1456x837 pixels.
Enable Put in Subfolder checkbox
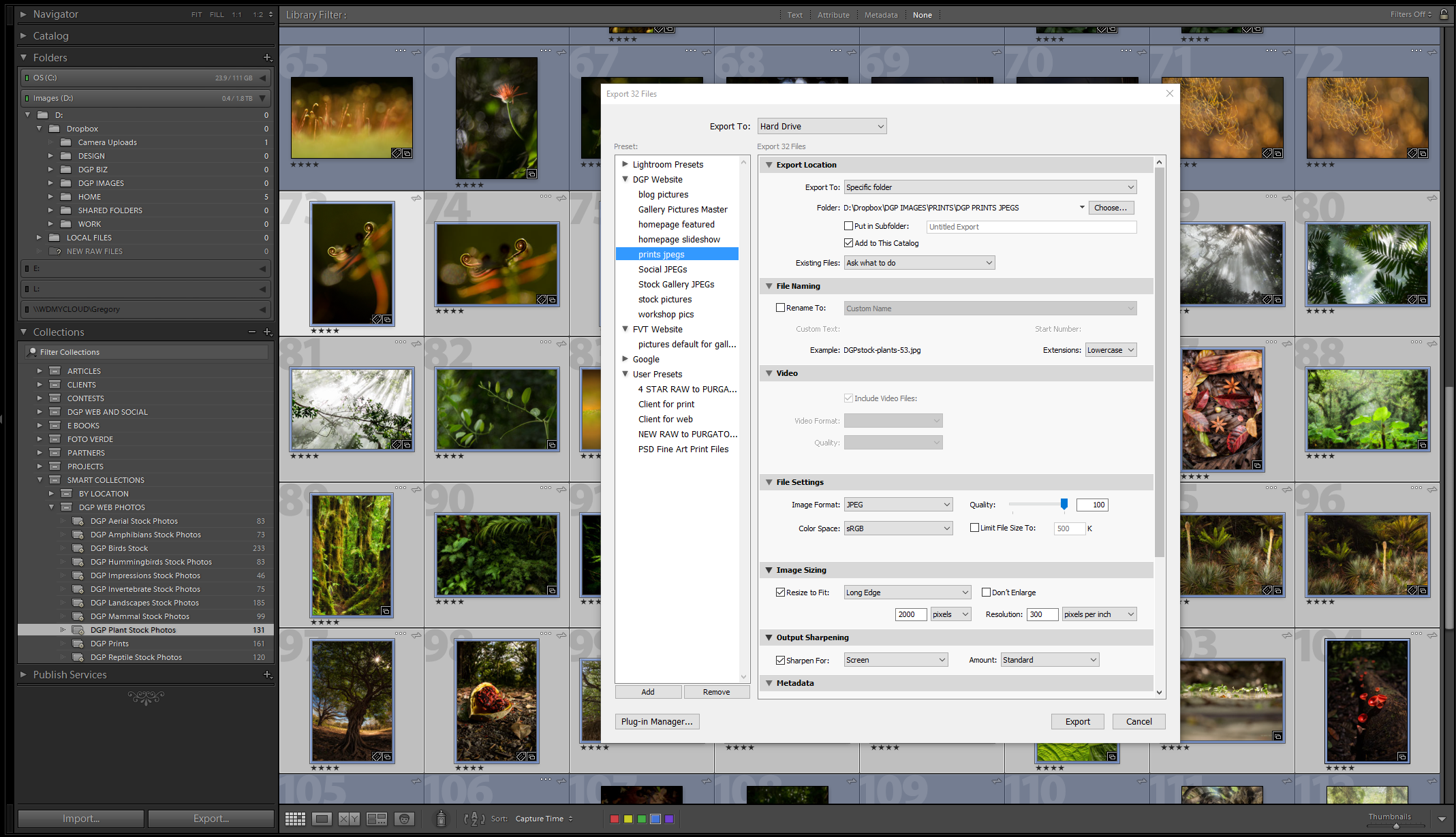tap(848, 226)
